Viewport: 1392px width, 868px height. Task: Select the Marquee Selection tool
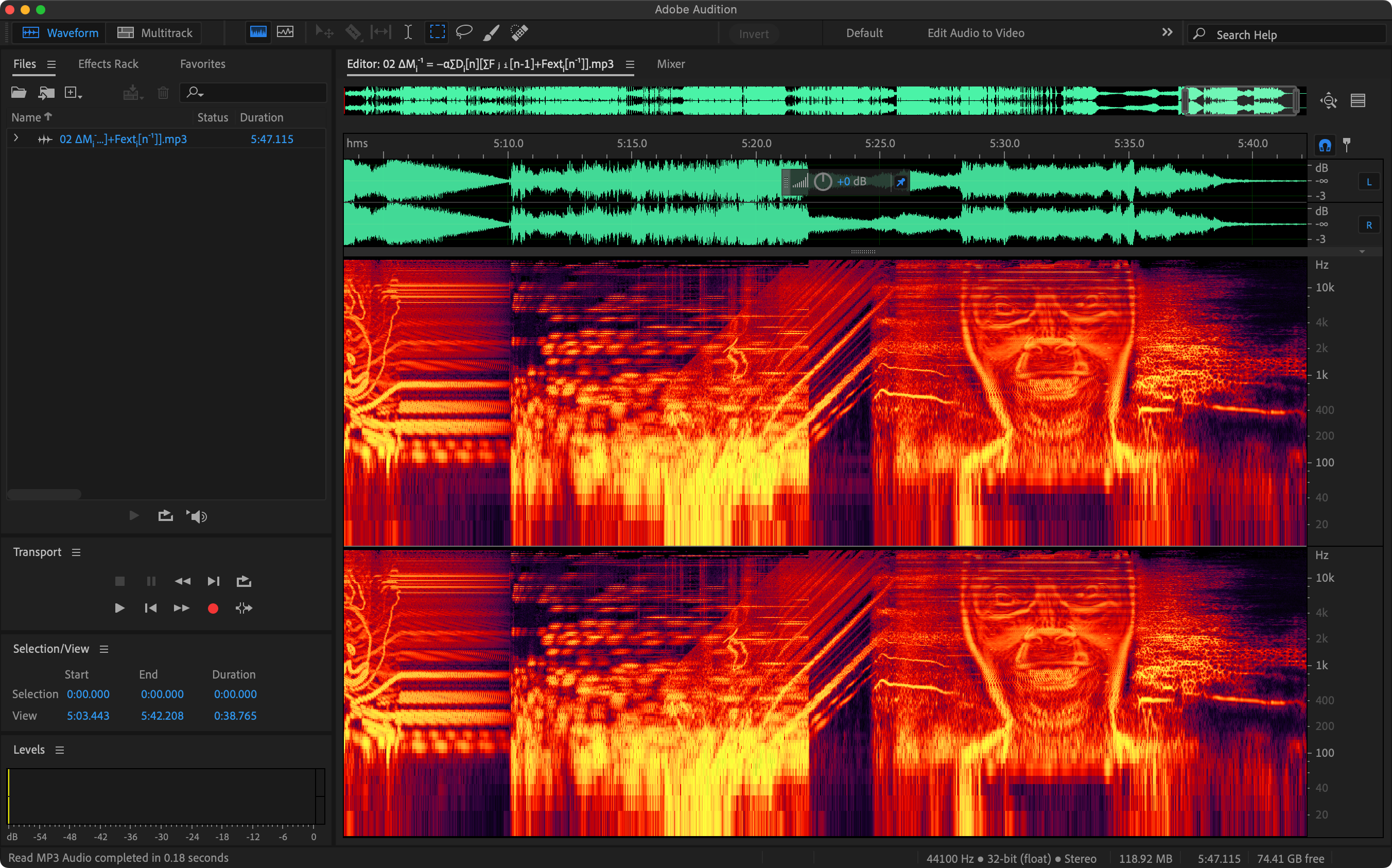437,32
